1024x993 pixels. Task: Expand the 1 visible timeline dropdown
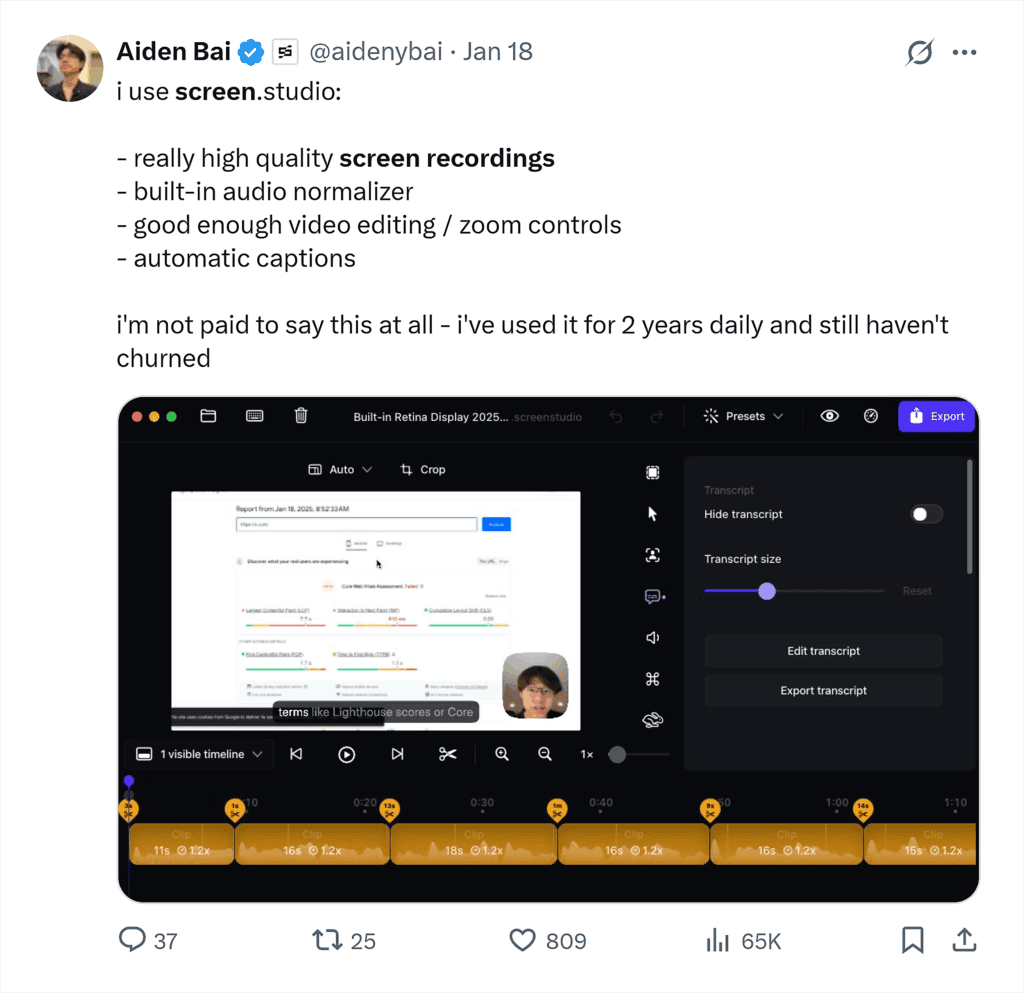click(x=198, y=754)
